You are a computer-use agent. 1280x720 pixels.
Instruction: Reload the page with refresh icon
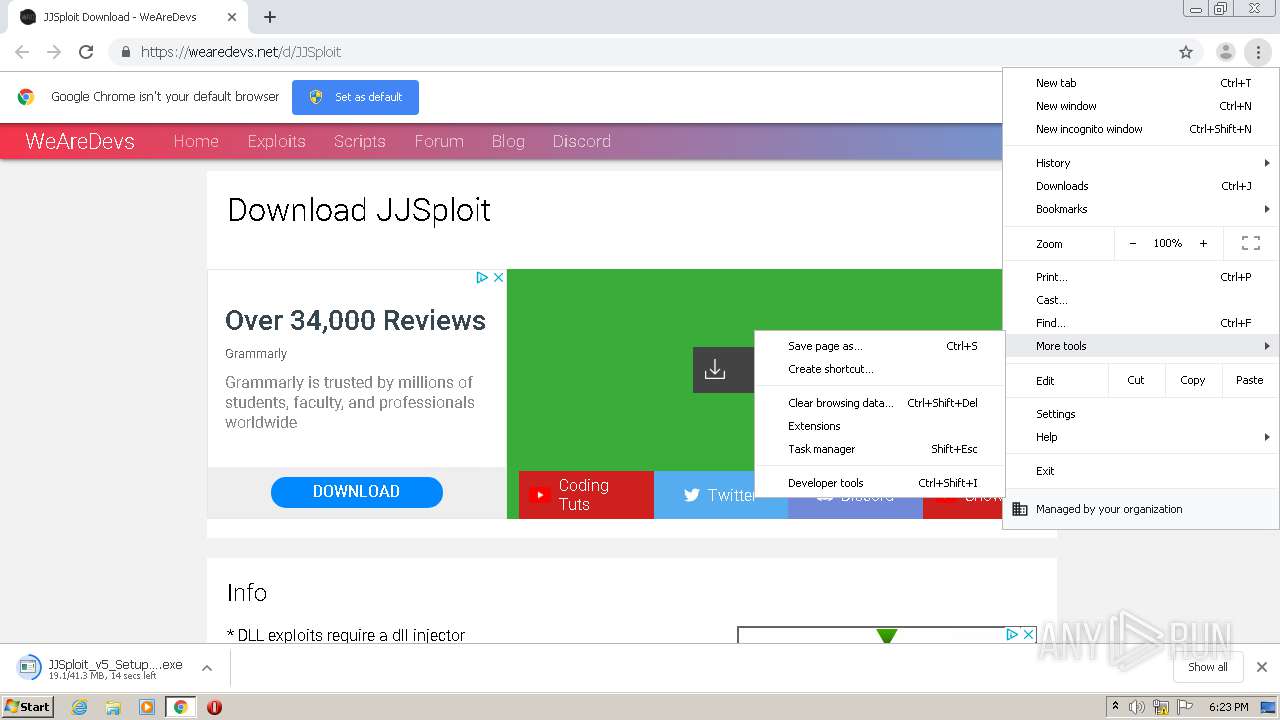(x=86, y=52)
